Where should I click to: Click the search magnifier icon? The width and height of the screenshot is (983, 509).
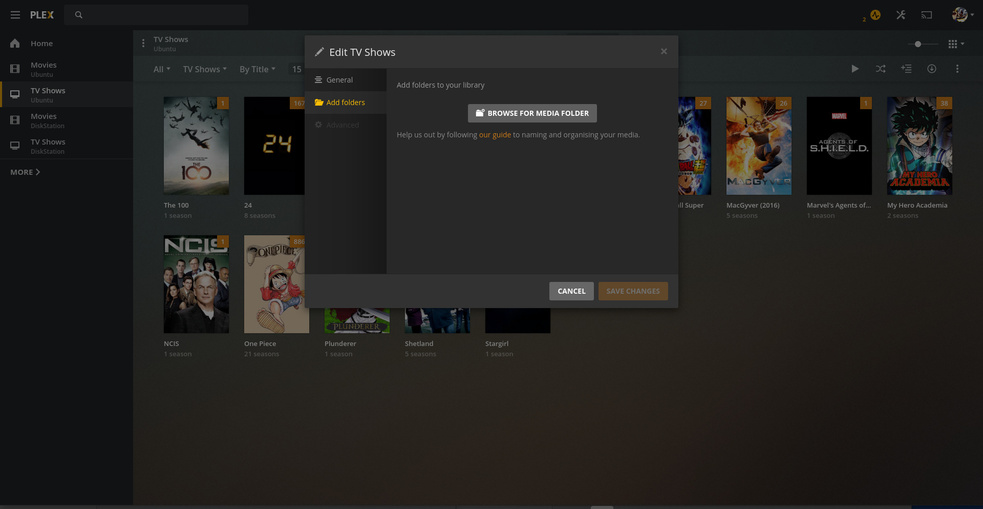click(x=78, y=15)
